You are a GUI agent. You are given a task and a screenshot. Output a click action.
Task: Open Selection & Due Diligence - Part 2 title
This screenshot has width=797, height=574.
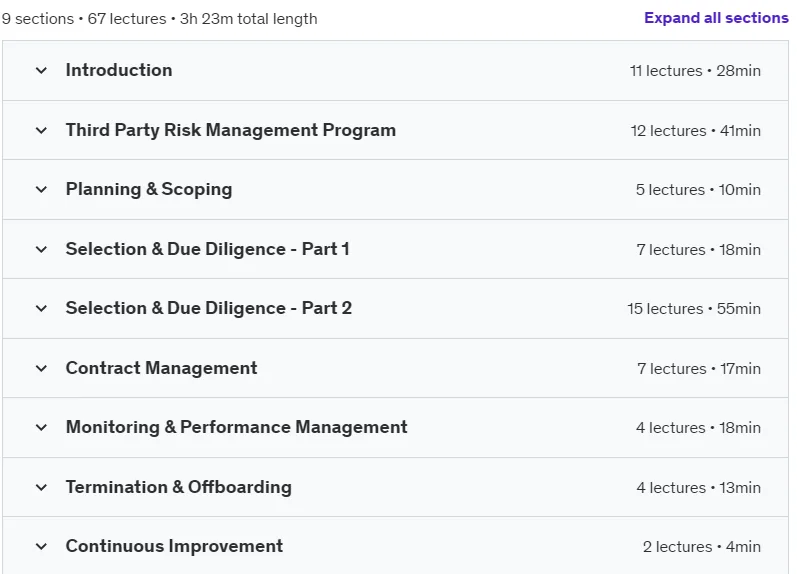[209, 308]
